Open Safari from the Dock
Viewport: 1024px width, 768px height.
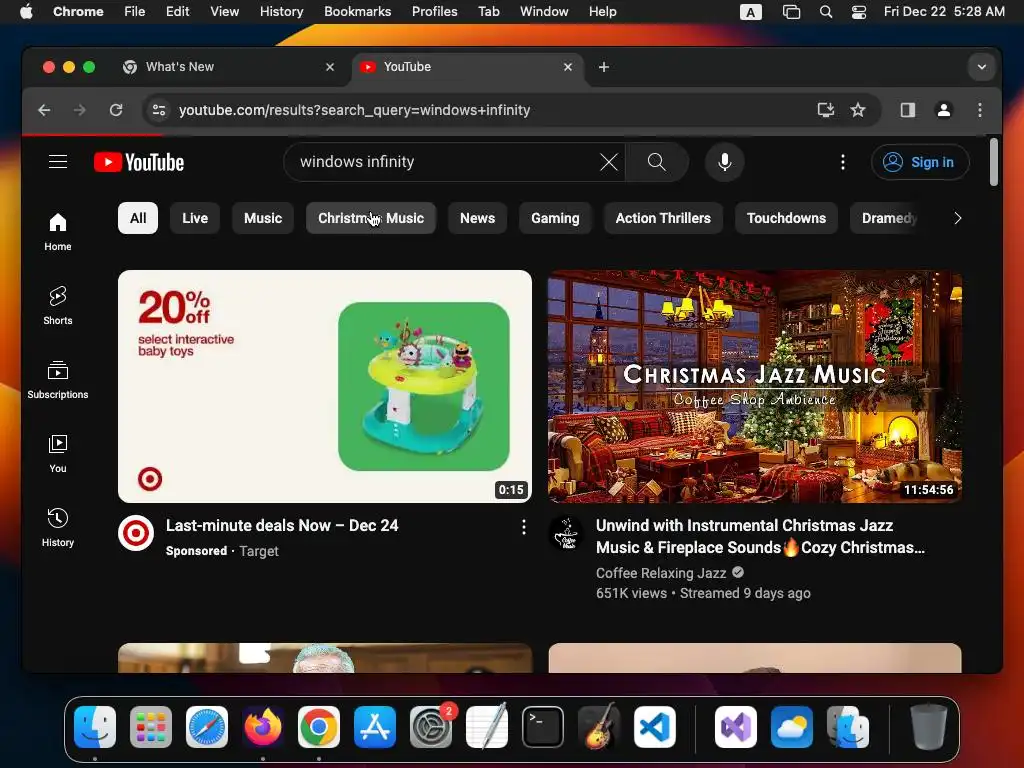click(x=207, y=727)
